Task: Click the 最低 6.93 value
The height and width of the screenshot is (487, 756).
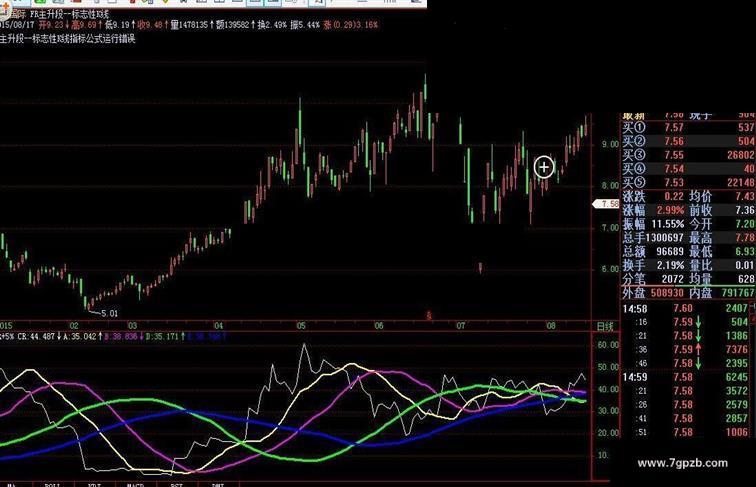Action: (745, 251)
